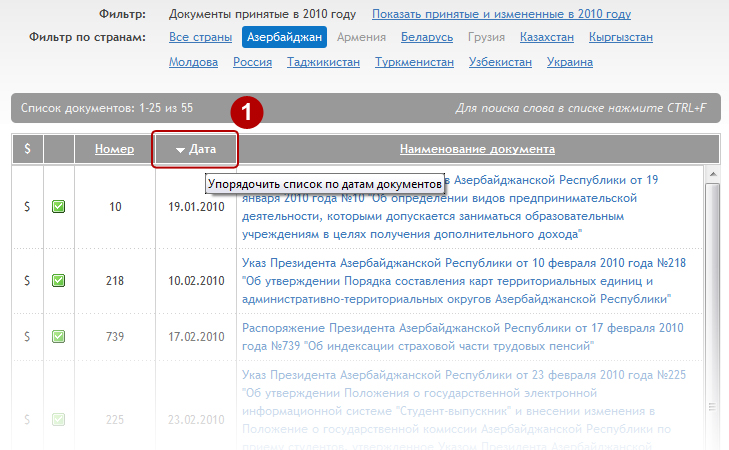Toggle green checkbox for document 218

click(59, 280)
